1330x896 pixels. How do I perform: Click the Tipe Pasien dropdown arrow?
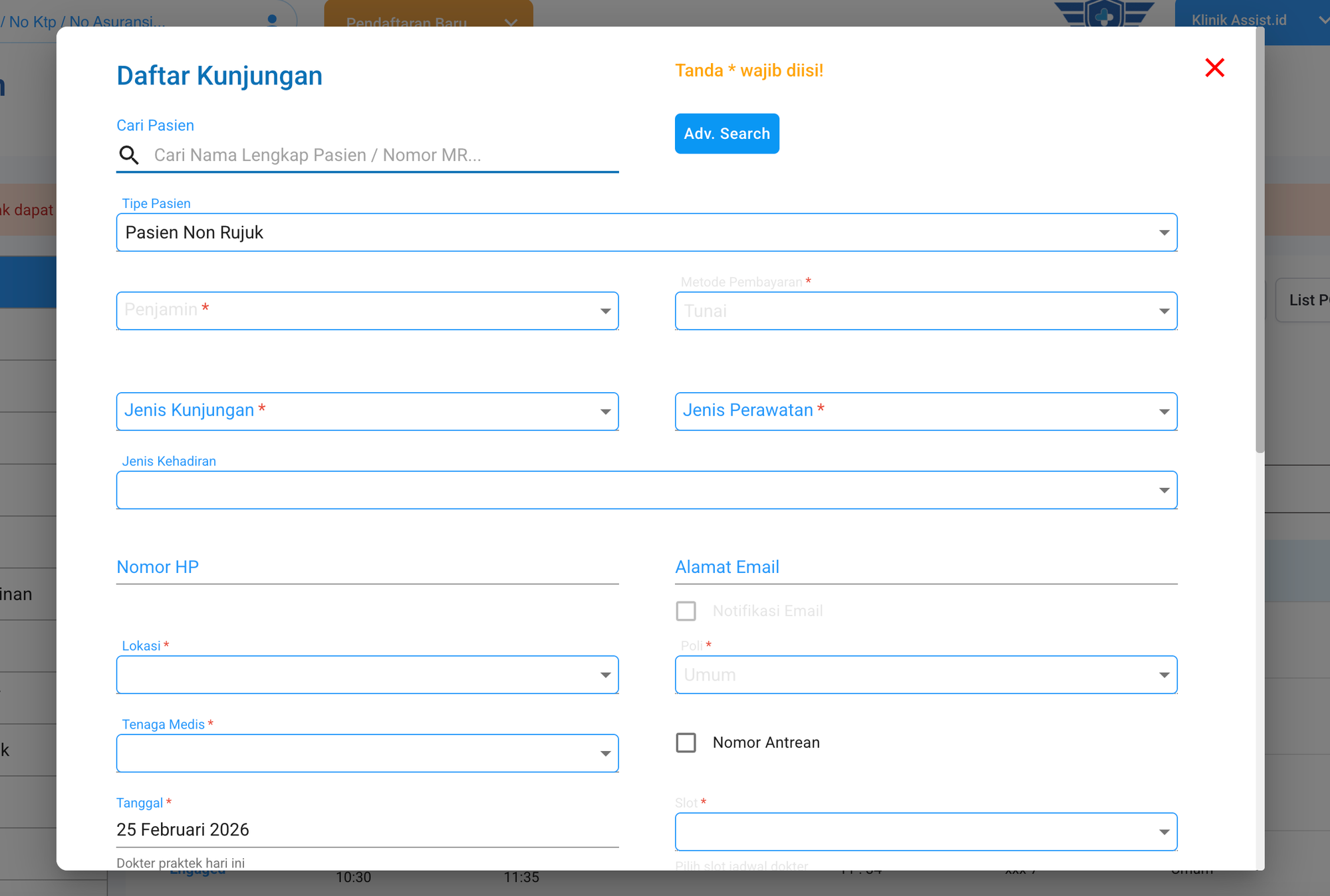pos(1164,233)
